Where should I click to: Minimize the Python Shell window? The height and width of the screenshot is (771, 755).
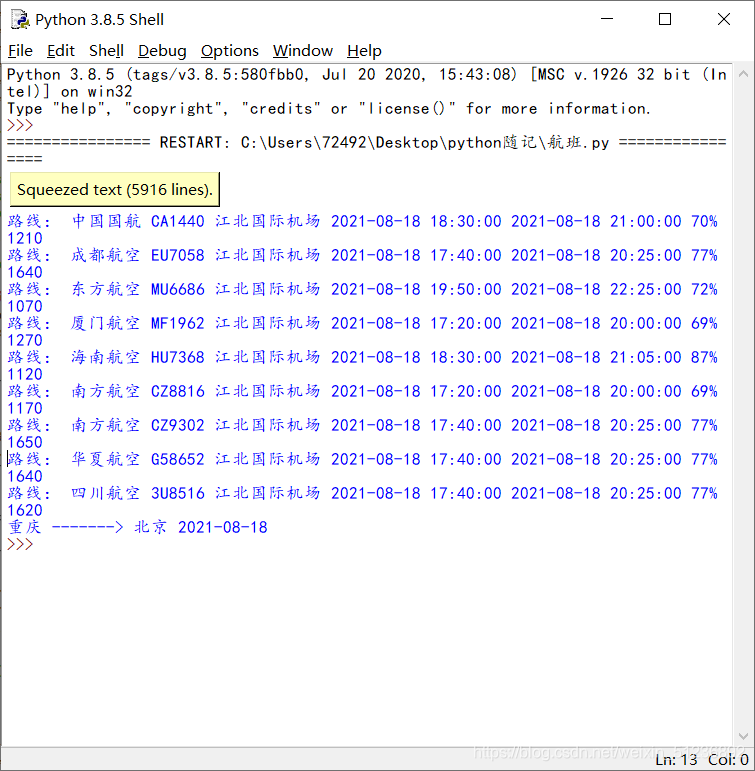tap(607, 19)
